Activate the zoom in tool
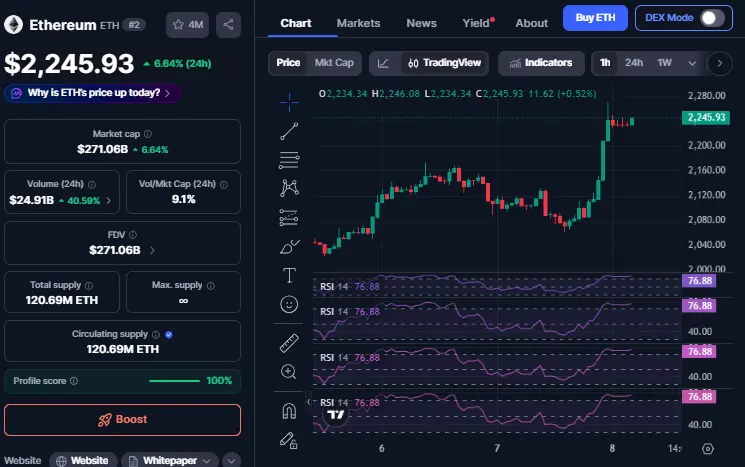Viewport: 745px width, 467px height. coord(289,372)
